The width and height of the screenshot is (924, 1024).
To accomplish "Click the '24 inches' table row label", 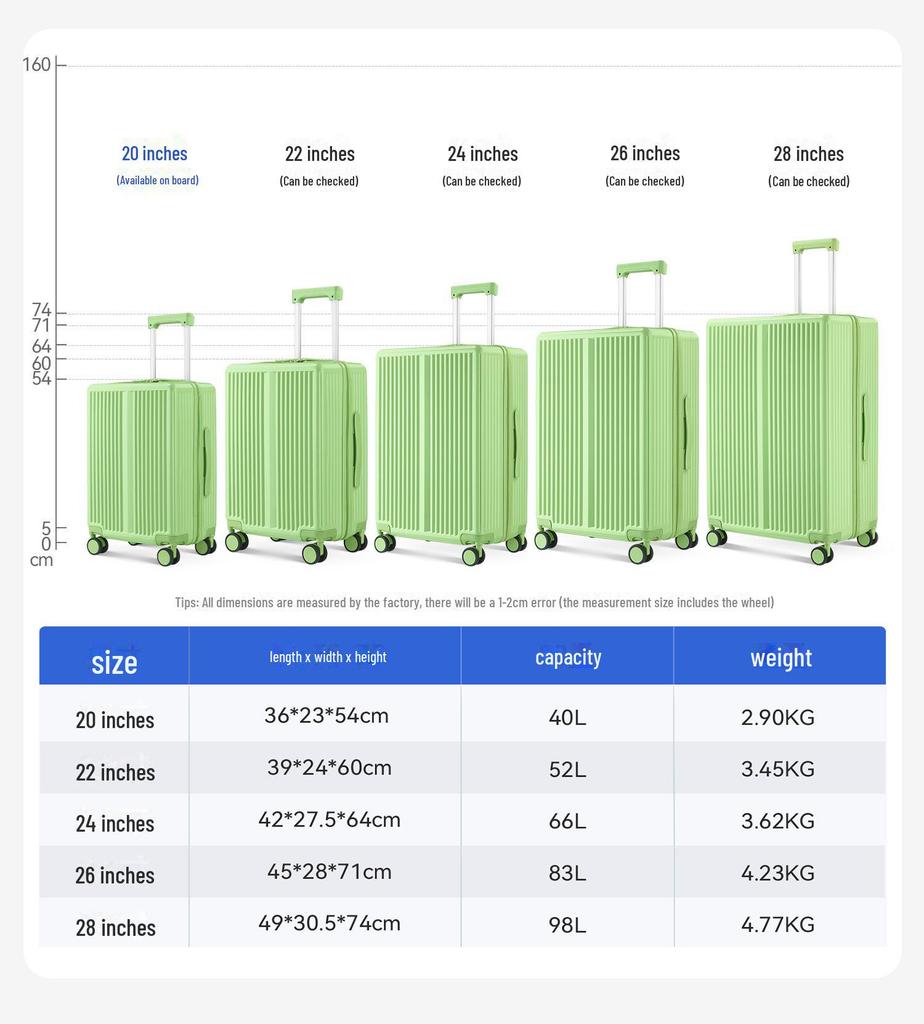I will (x=115, y=823).
